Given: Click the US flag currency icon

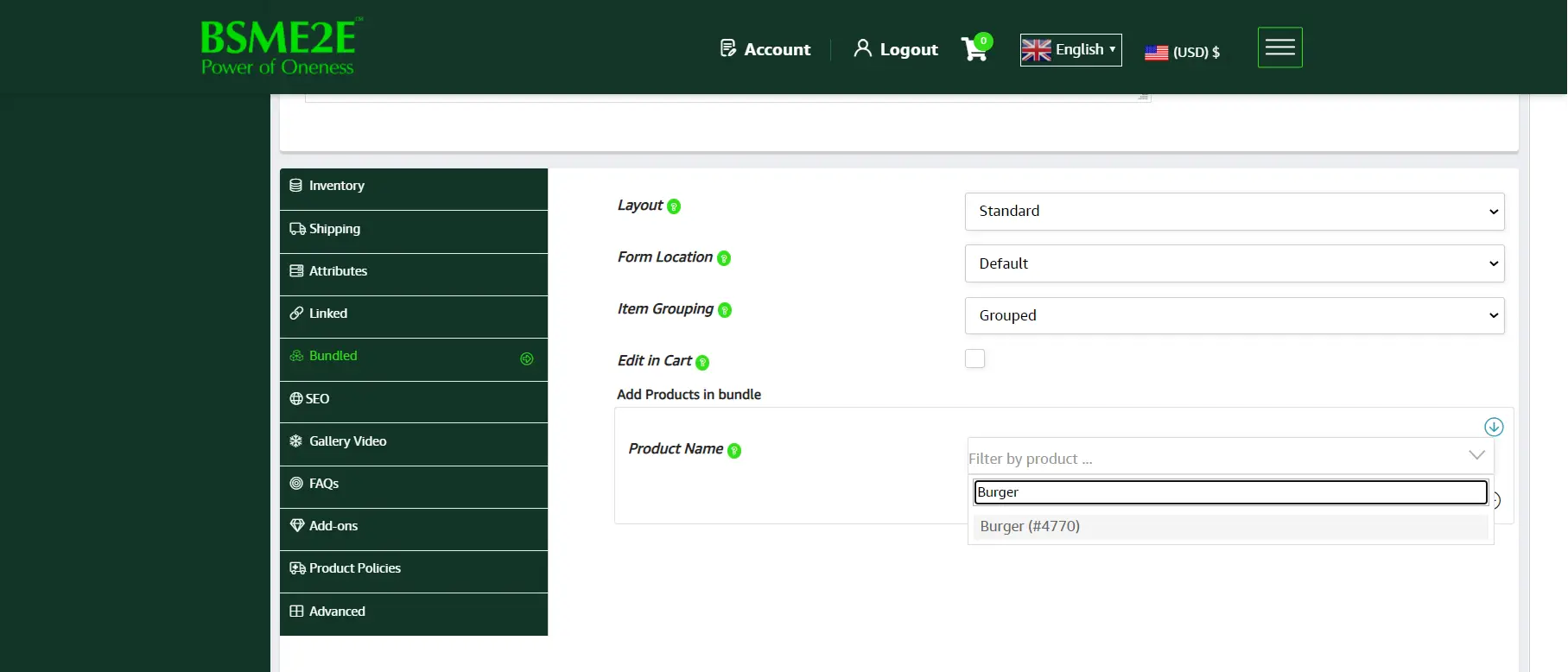Looking at the screenshot, I should (x=1156, y=53).
